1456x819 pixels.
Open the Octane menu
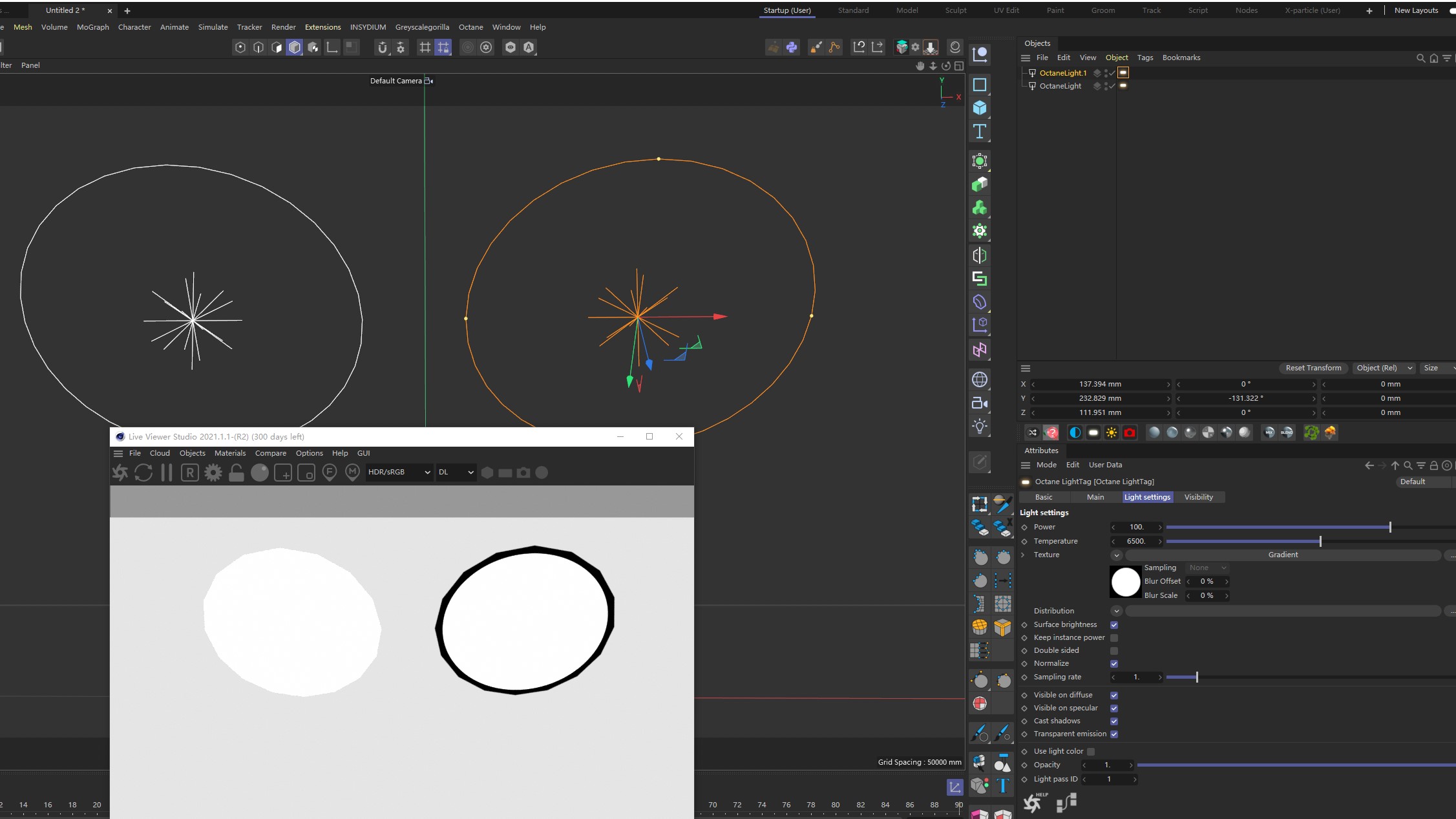(x=470, y=27)
